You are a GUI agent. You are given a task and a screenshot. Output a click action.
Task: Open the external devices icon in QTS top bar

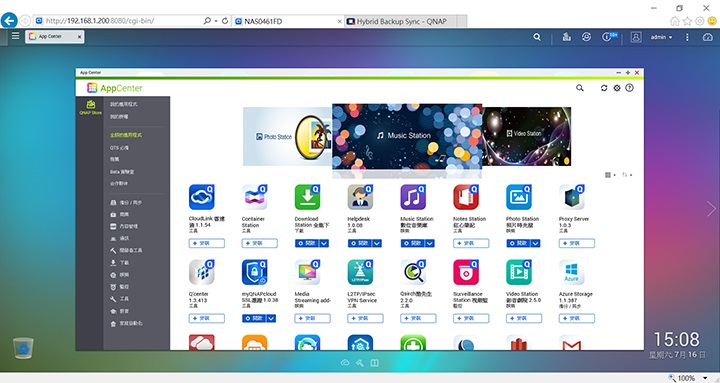(586, 37)
